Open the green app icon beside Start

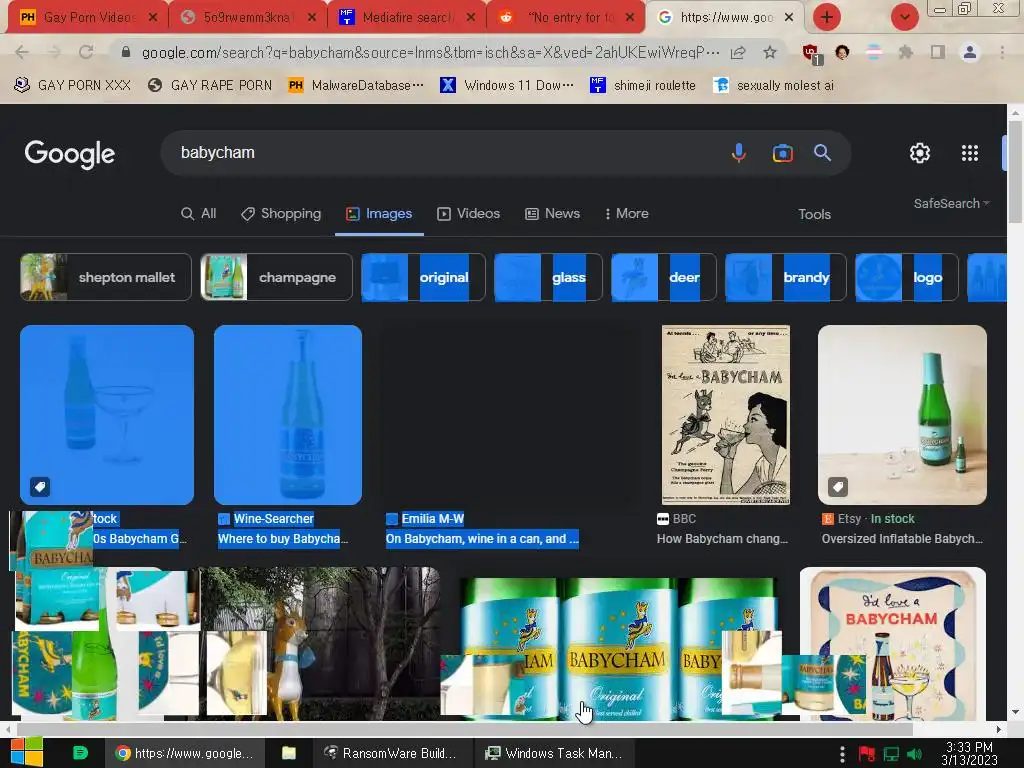(80, 753)
